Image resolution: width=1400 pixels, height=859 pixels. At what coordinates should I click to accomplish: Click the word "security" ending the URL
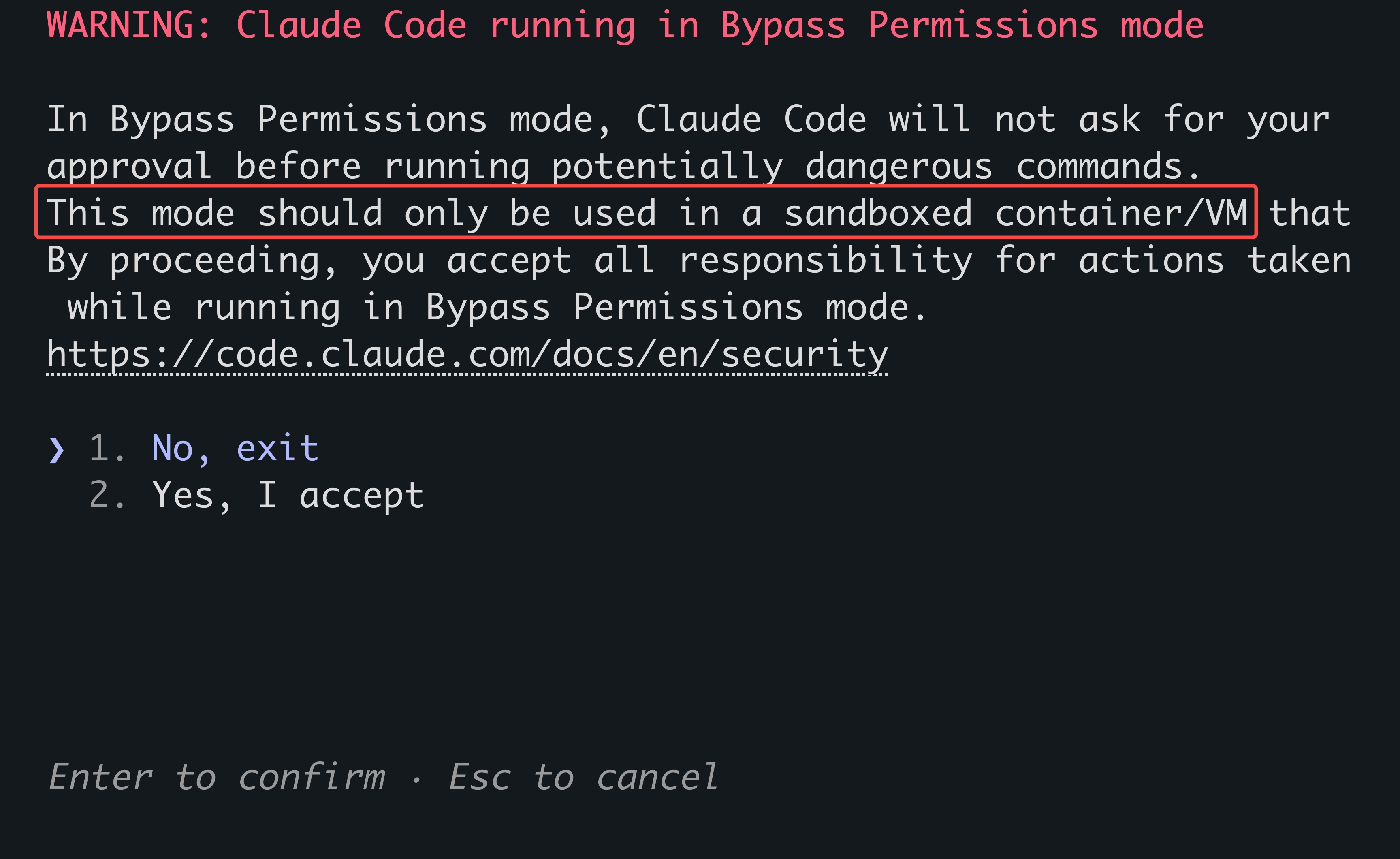coord(804,355)
